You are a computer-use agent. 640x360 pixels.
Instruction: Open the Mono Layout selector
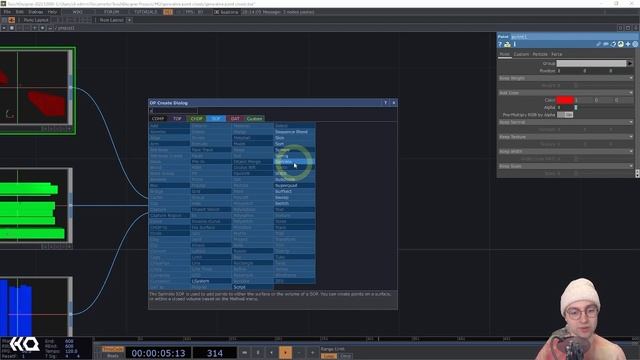[36, 20]
